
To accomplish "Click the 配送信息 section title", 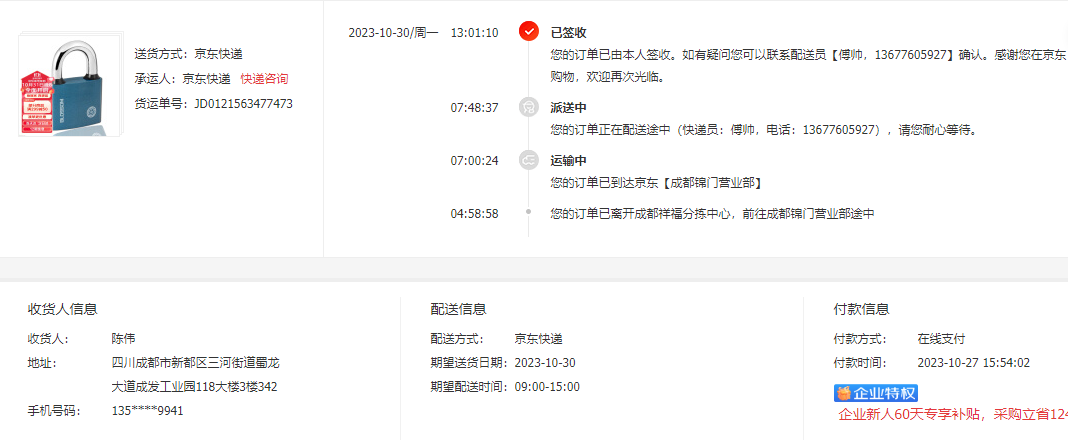I will pos(458,309).
